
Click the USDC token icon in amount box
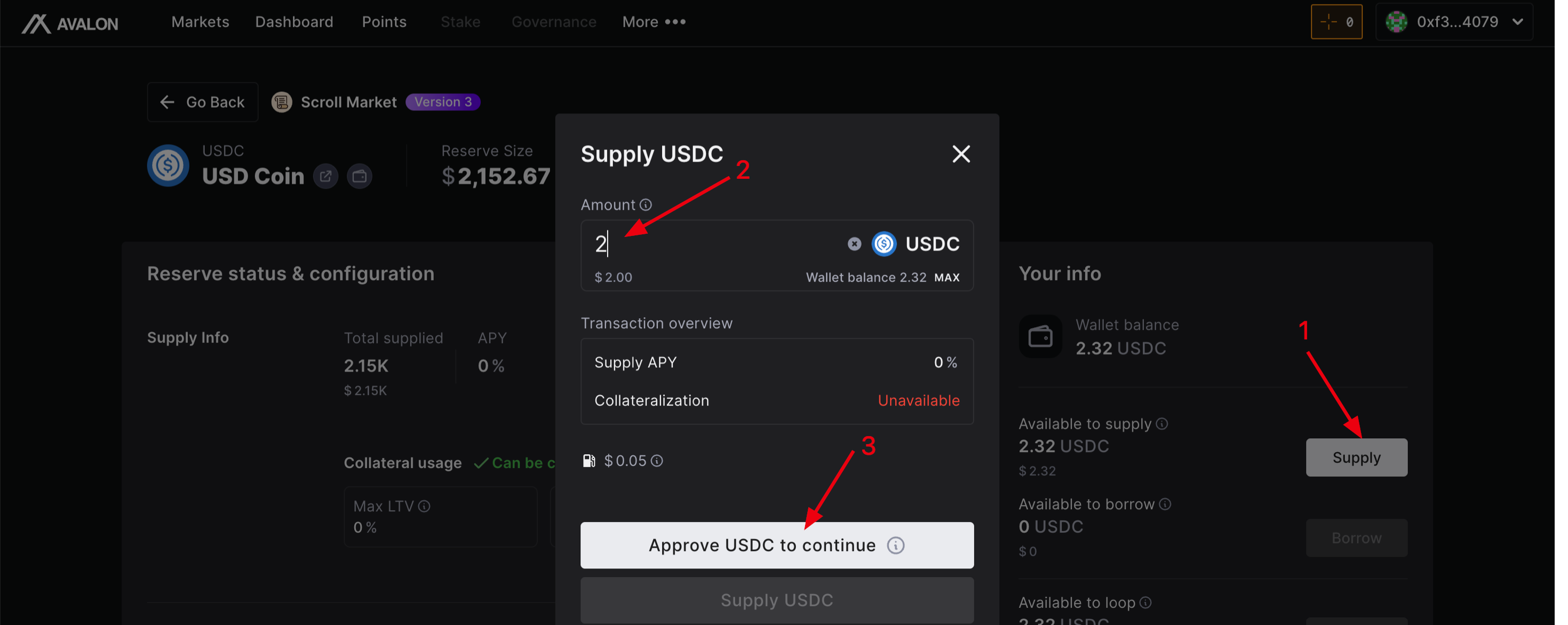click(884, 244)
